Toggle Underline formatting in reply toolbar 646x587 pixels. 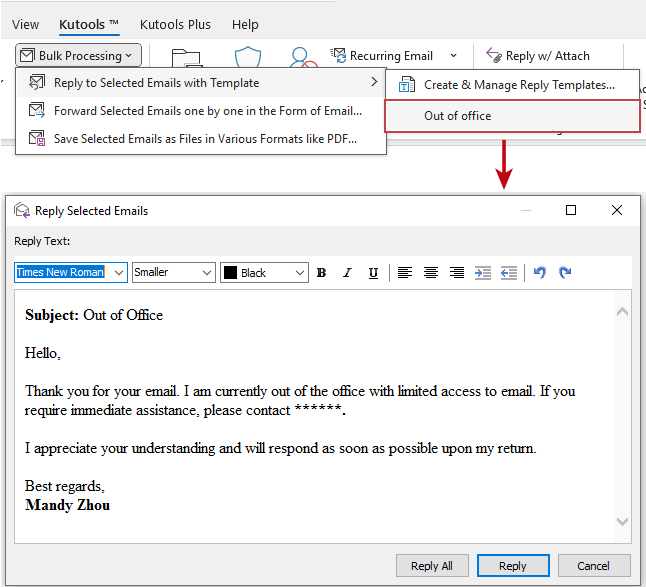(x=373, y=273)
